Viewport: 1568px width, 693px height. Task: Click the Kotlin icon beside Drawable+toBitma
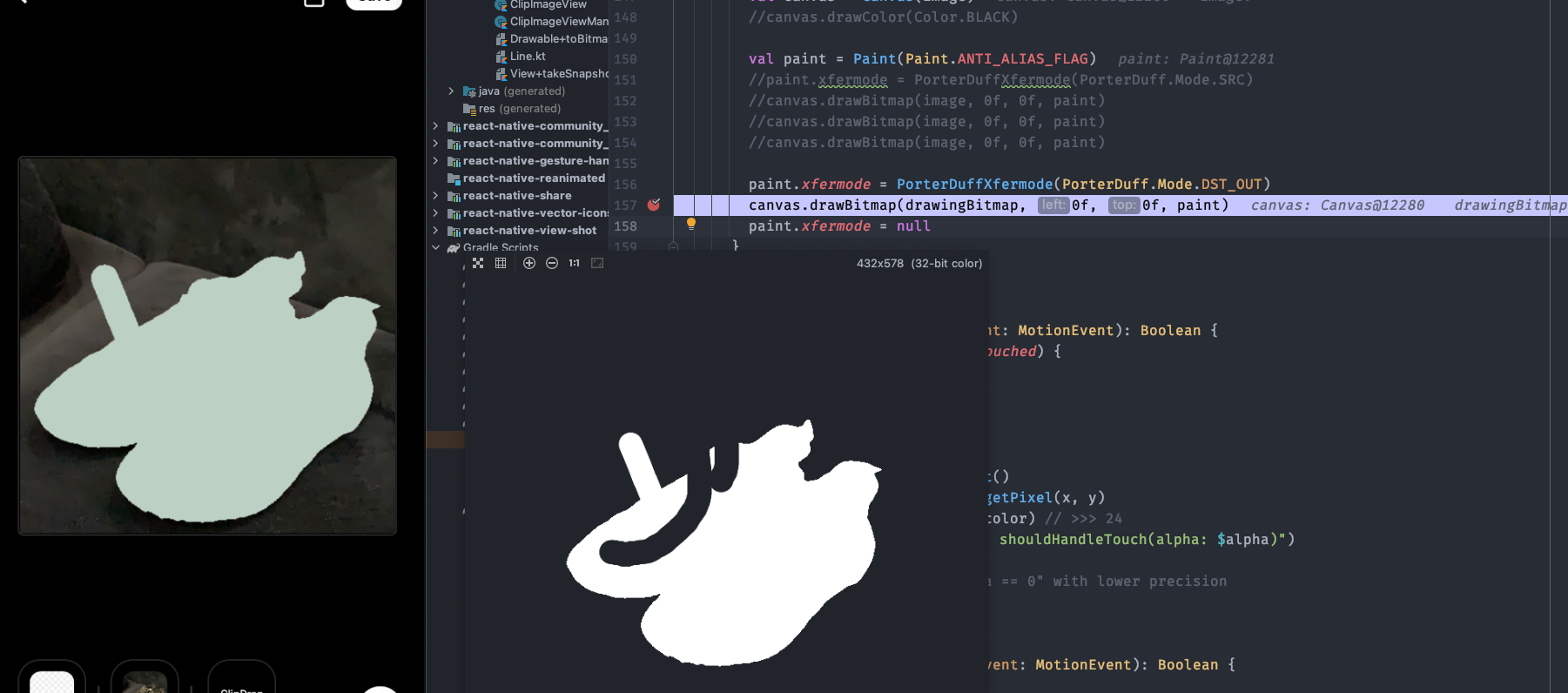pos(501,39)
